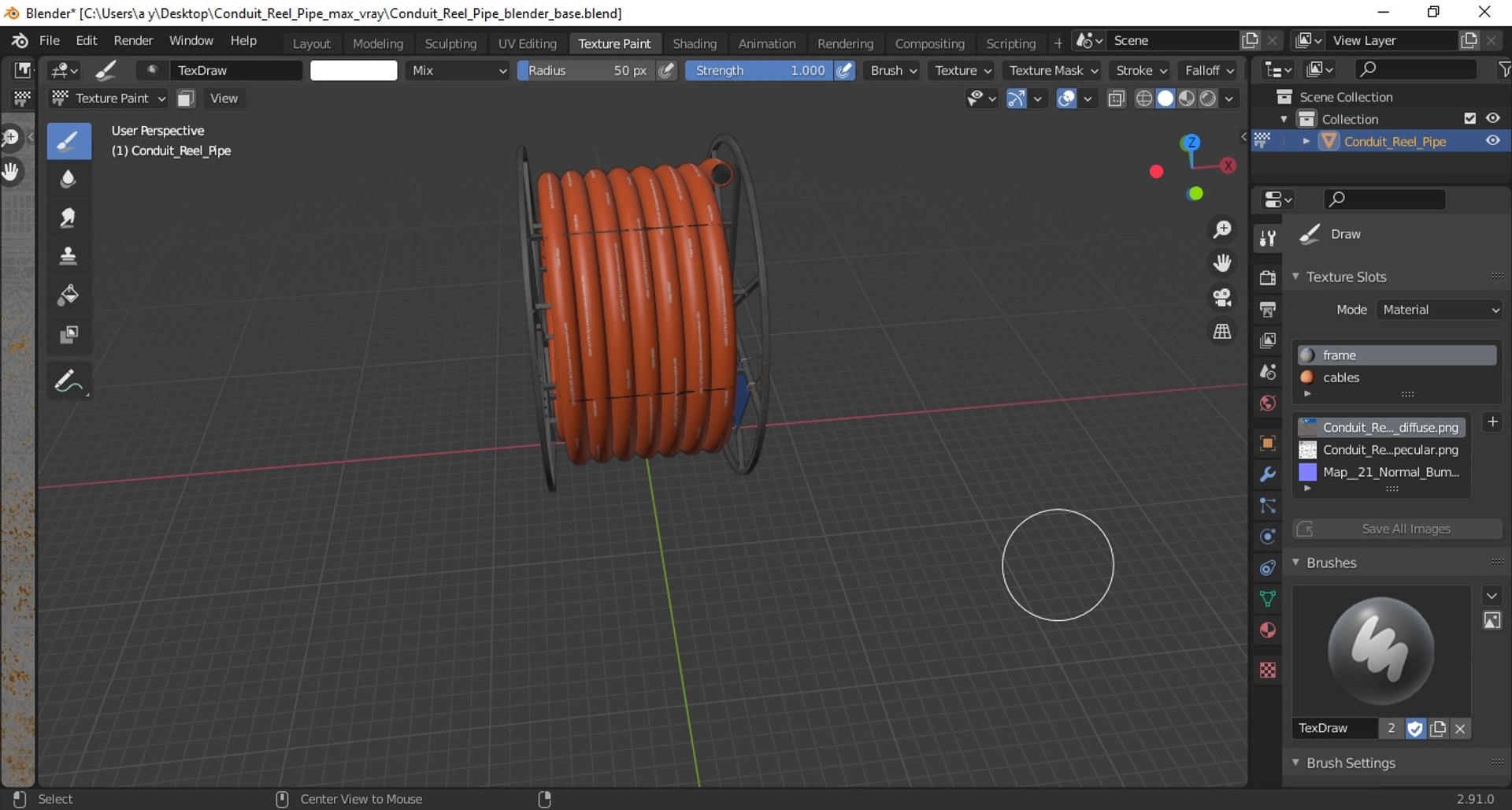The height and width of the screenshot is (810, 1512).
Task: Select the Smear tool
Action: click(69, 218)
